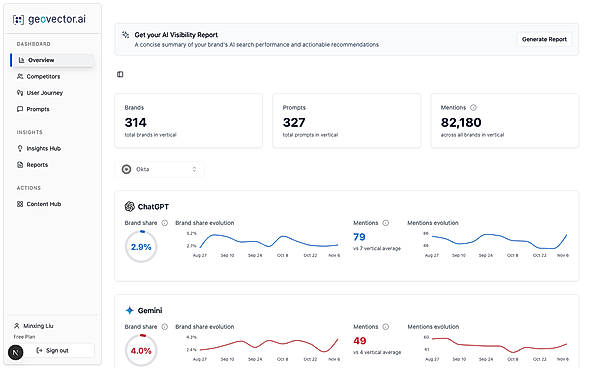
Task: Click the Generate Report button
Action: pyautogui.click(x=544, y=39)
